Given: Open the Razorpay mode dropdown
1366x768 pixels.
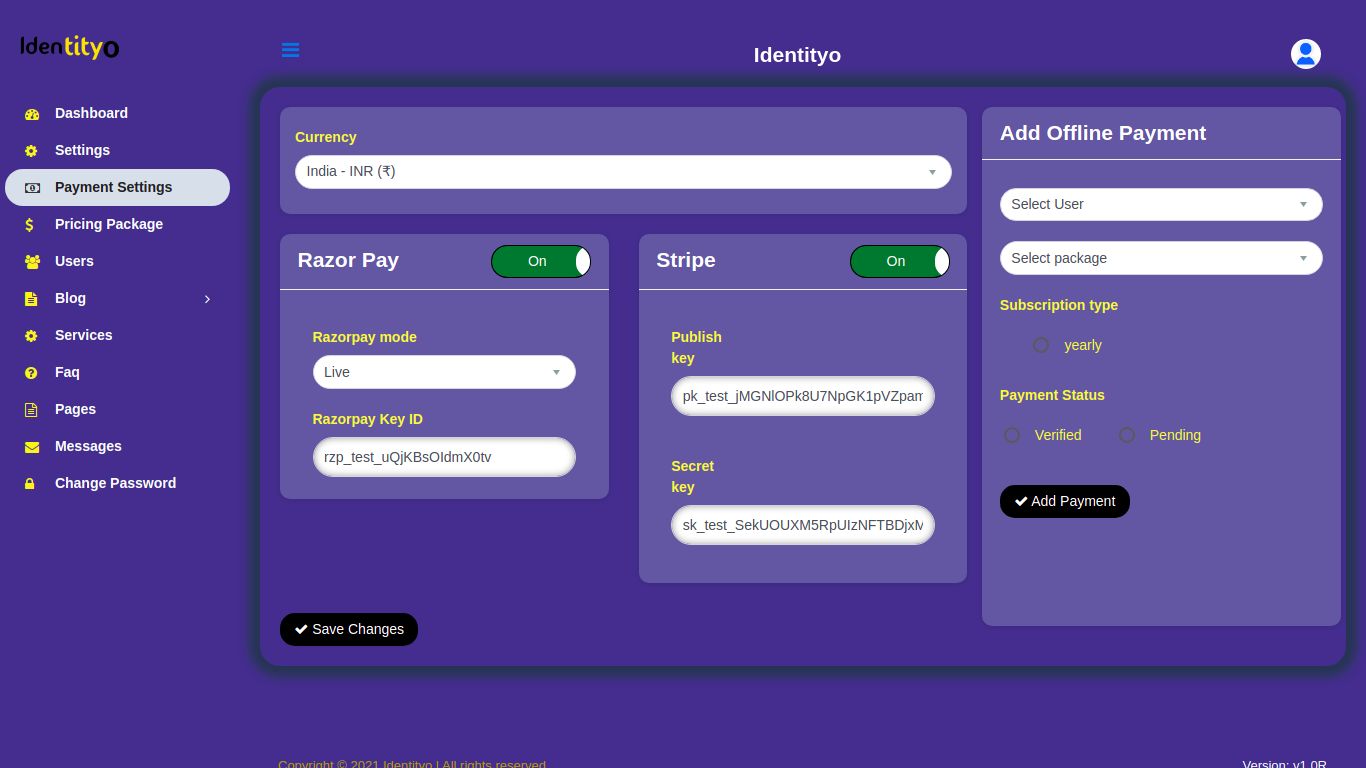Looking at the screenshot, I should pos(444,372).
